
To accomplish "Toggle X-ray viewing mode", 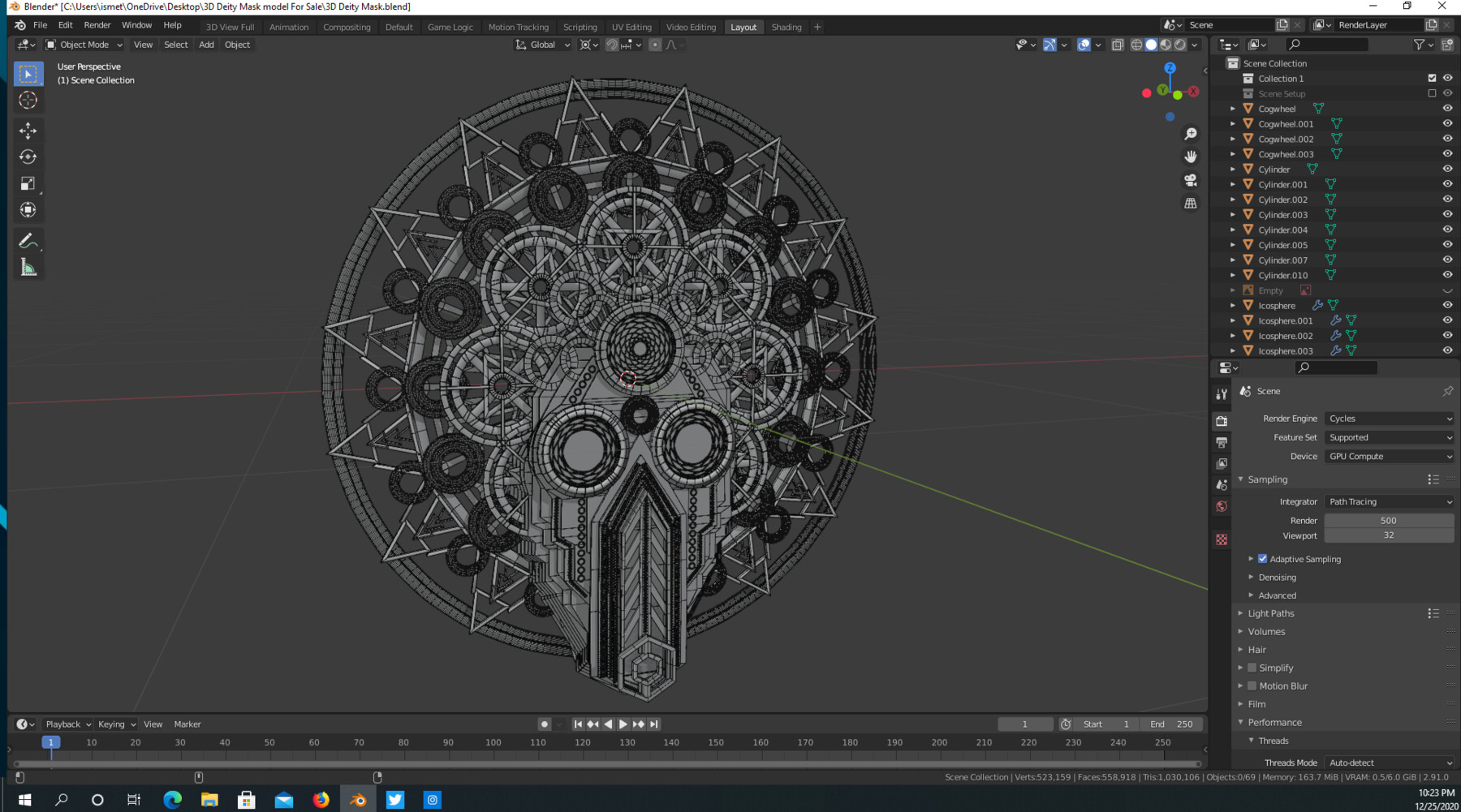I will (1117, 45).
